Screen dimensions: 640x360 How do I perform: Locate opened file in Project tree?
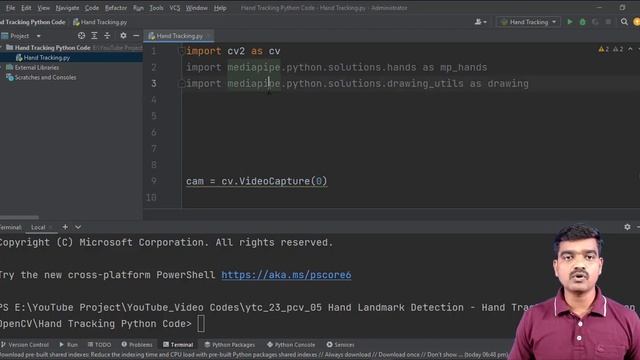(x=81, y=36)
